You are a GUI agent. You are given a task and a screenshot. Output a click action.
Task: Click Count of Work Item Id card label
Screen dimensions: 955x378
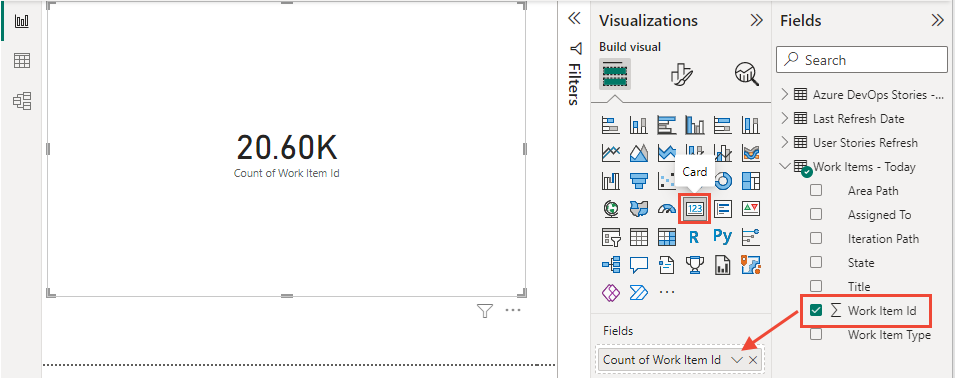(287, 173)
